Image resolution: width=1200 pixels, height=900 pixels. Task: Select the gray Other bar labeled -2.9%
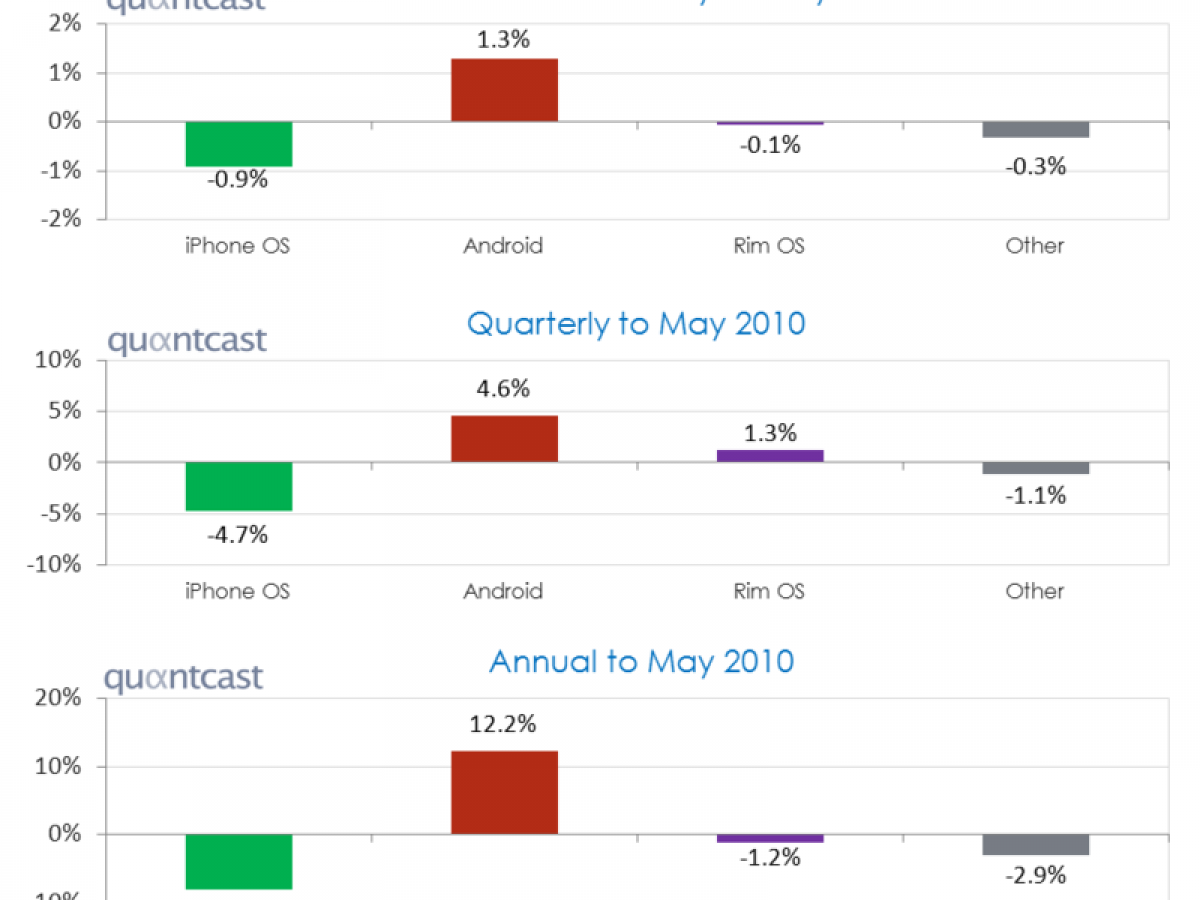(1035, 844)
